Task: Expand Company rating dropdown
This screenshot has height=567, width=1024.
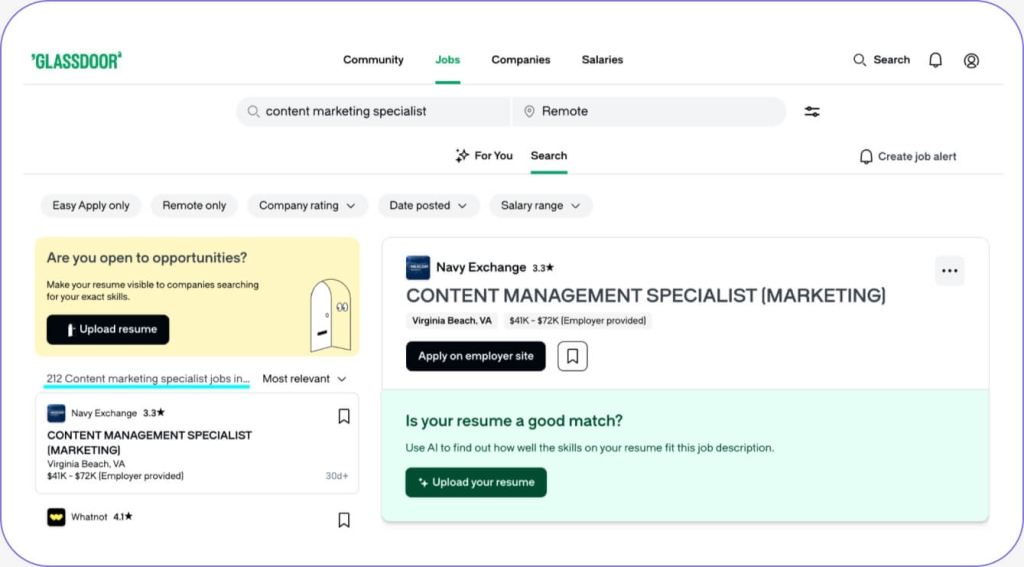Action: coord(307,205)
